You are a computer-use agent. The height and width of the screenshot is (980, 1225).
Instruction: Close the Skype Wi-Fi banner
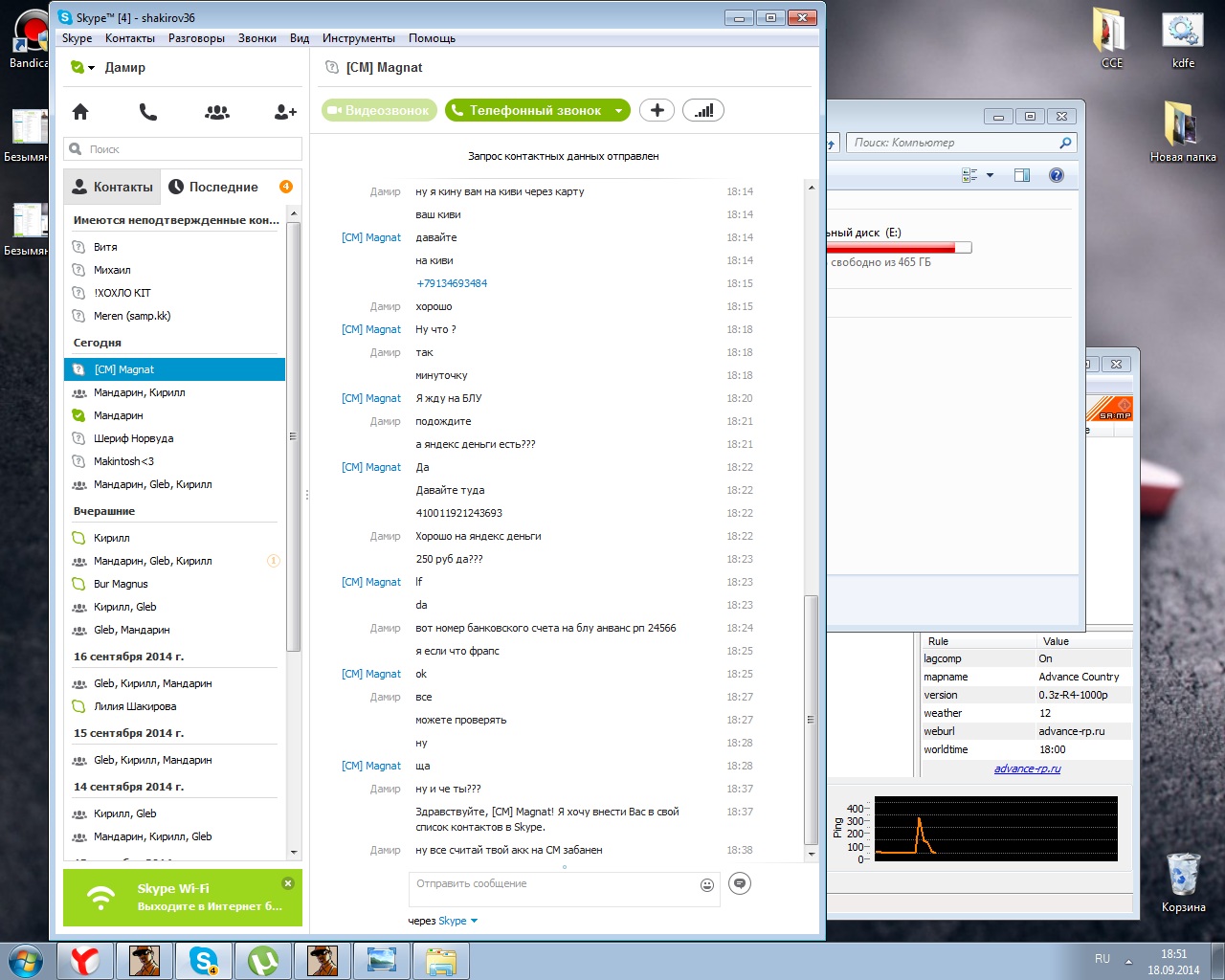288,883
